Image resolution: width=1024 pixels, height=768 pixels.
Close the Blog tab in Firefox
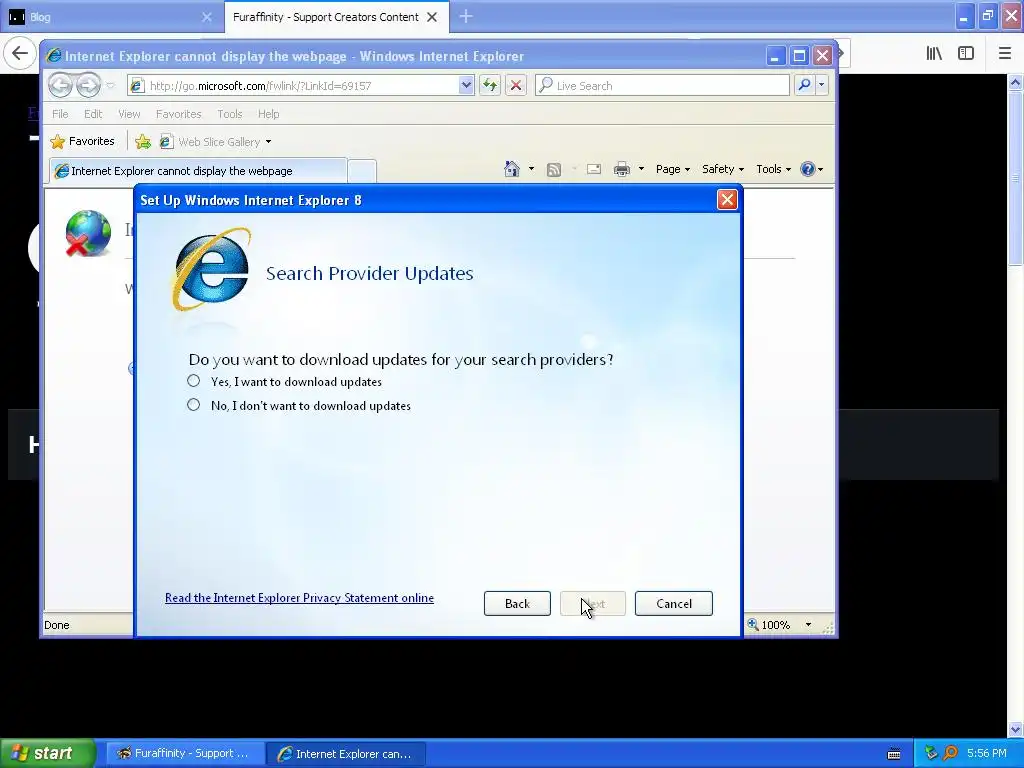[206, 17]
